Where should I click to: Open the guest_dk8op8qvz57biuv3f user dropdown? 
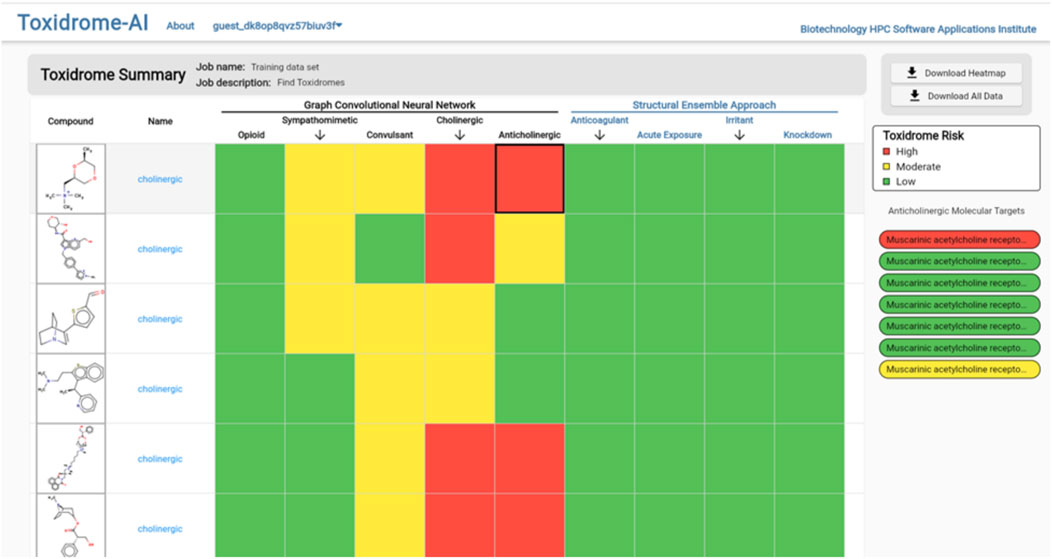[277, 26]
